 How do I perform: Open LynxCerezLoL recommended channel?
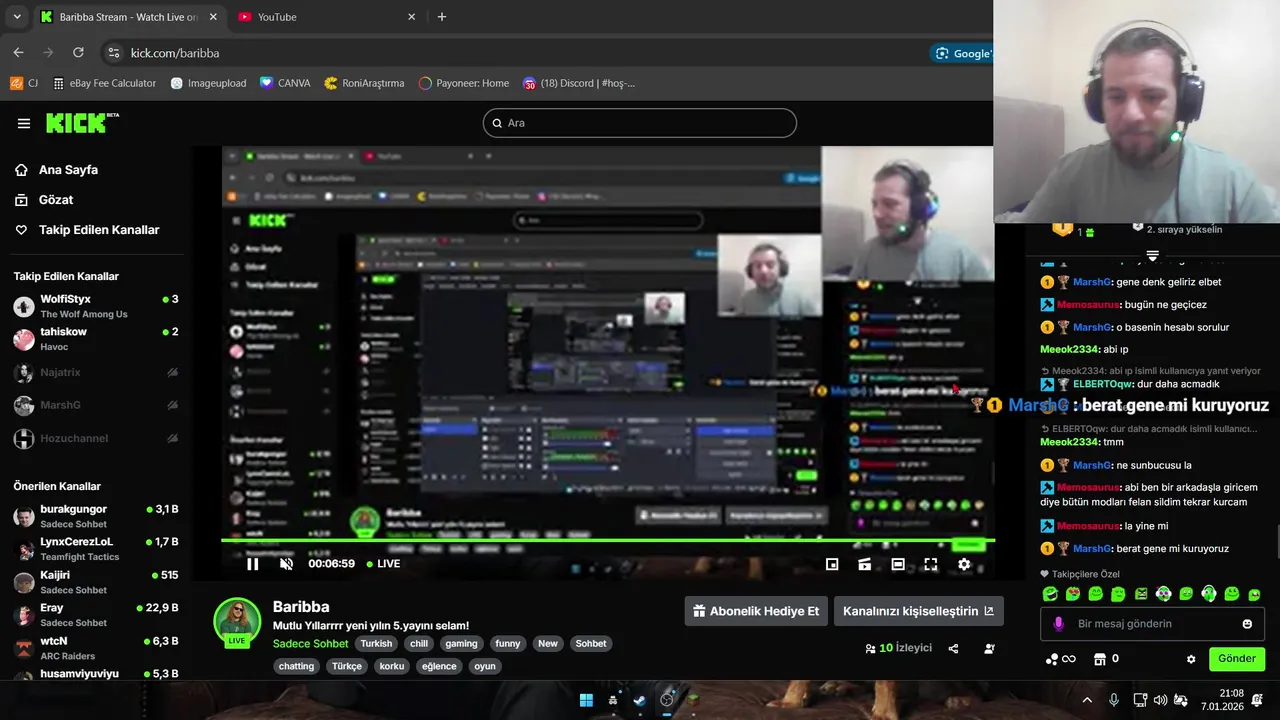pos(96,549)
